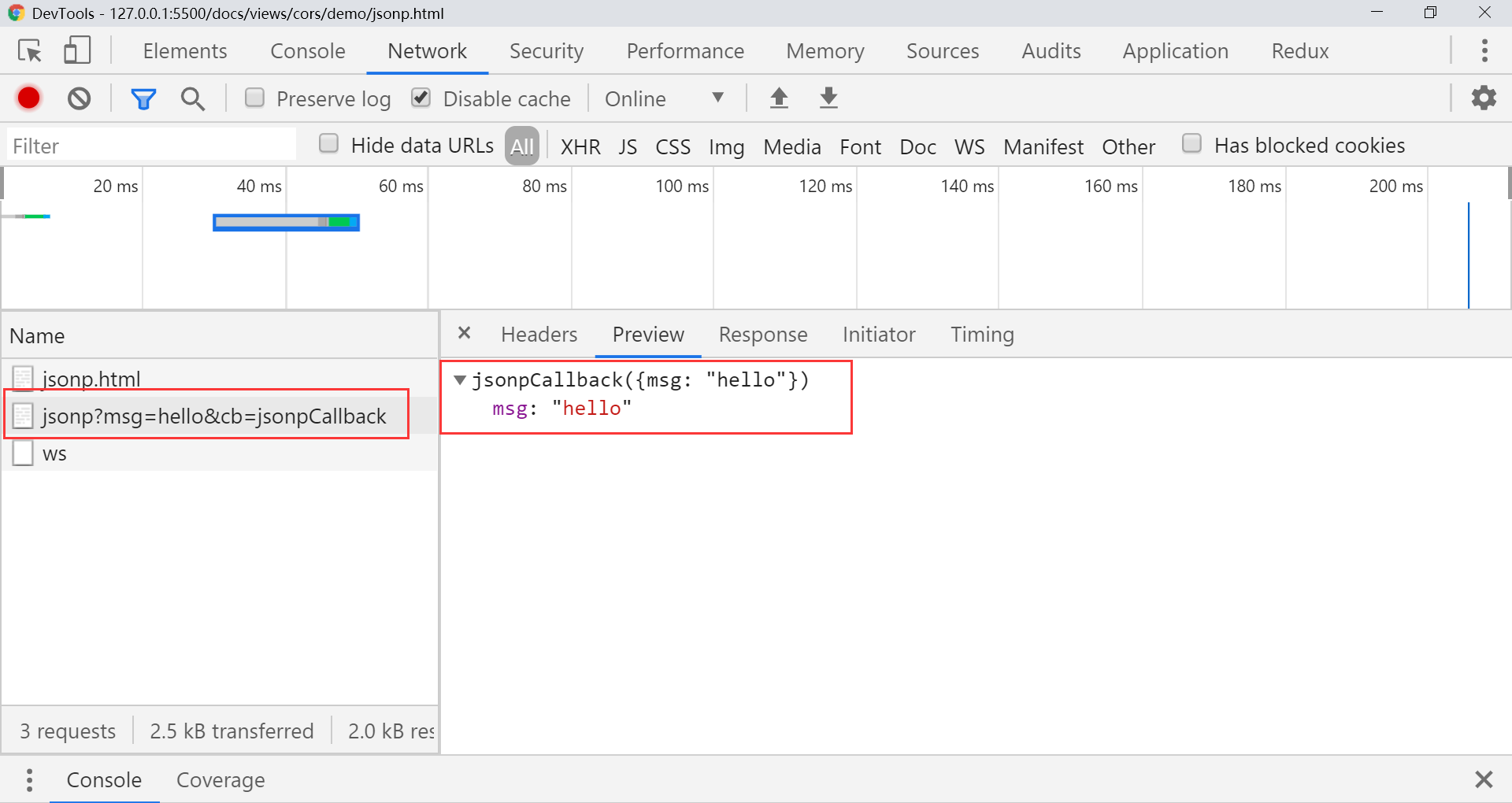Click the Name column header
Image resolution: width=1512 pixels, height=803 pixels.
point(220,335)
